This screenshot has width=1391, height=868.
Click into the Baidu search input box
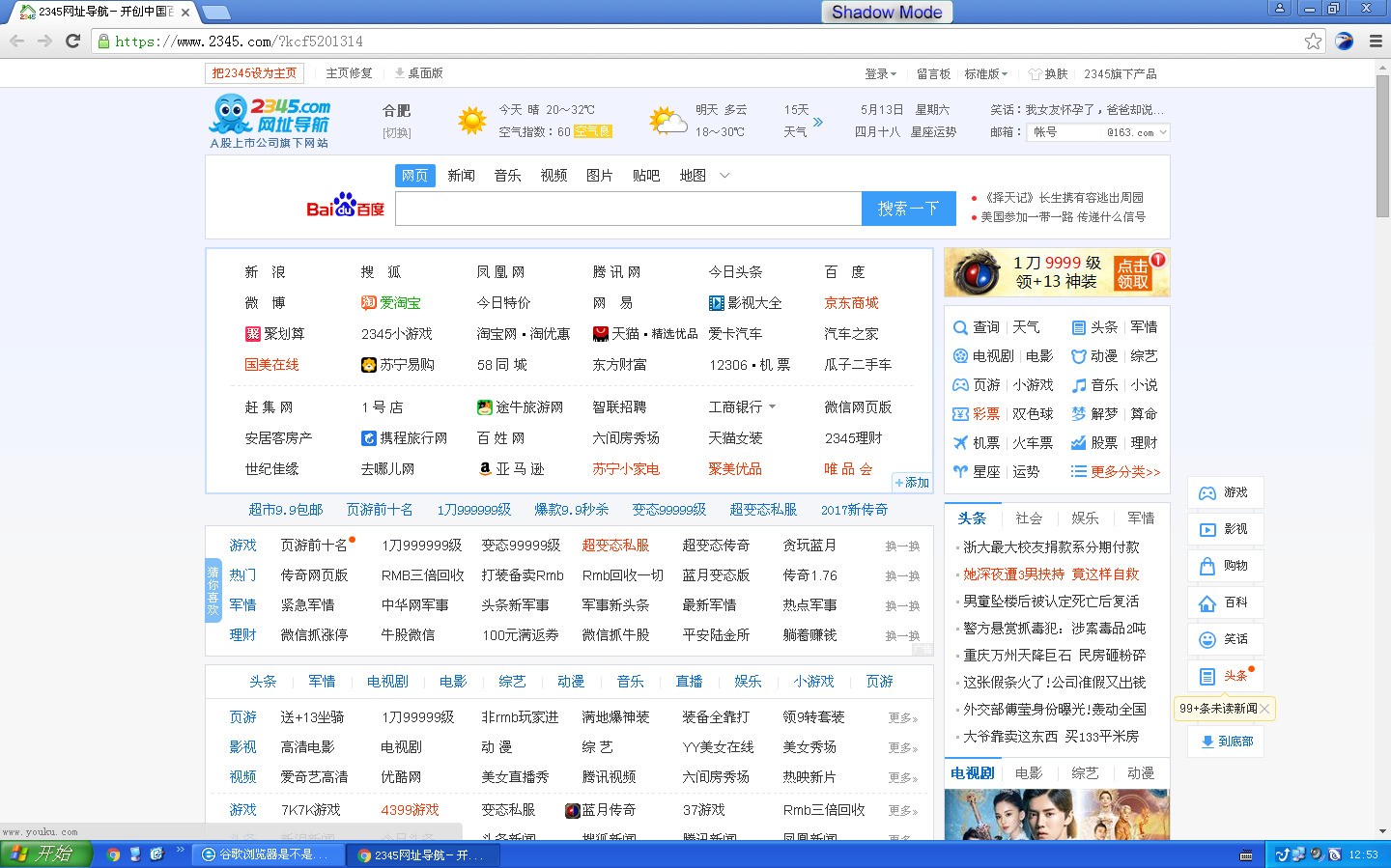[628, 209]
